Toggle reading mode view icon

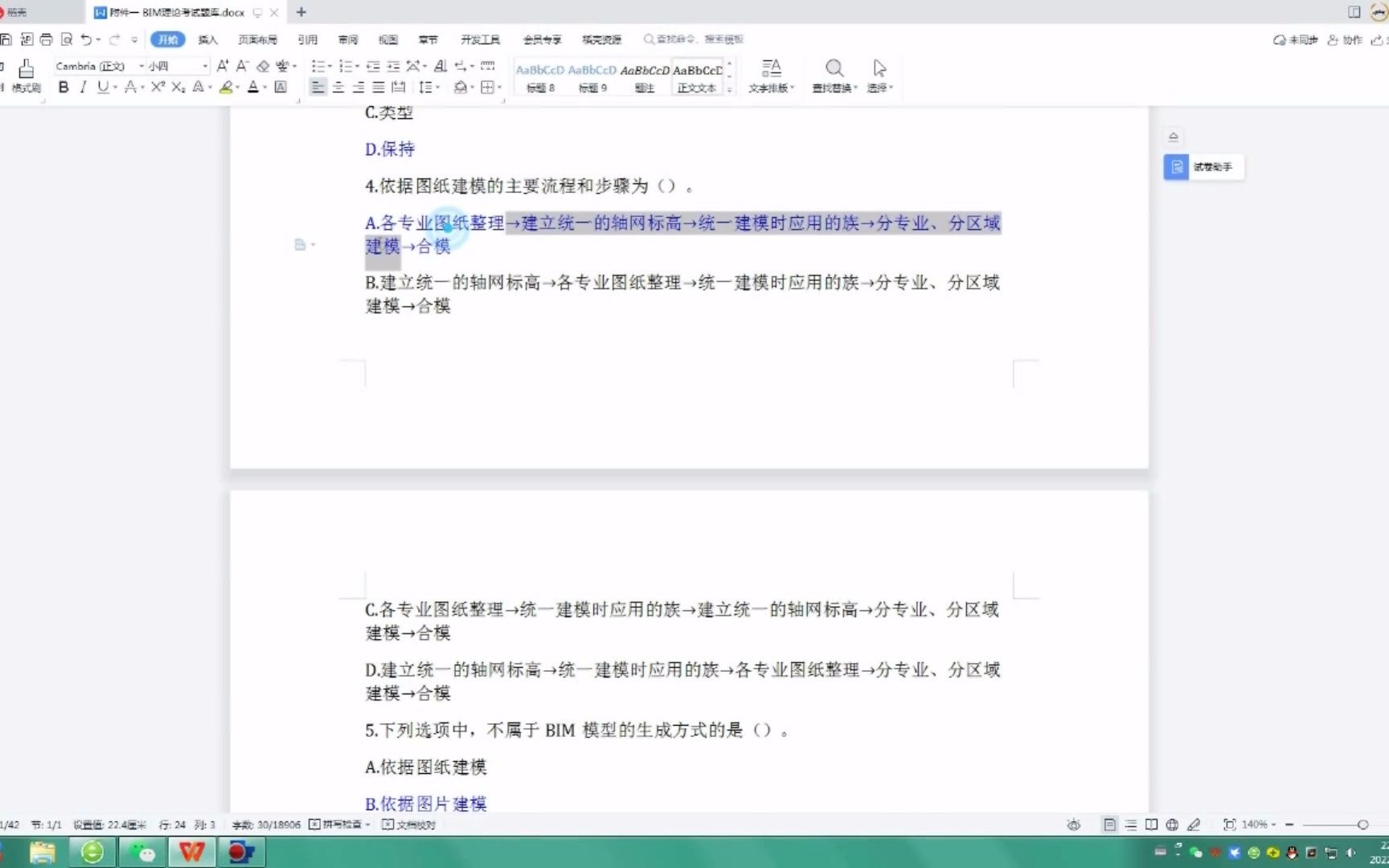(x=1151, y=825)
